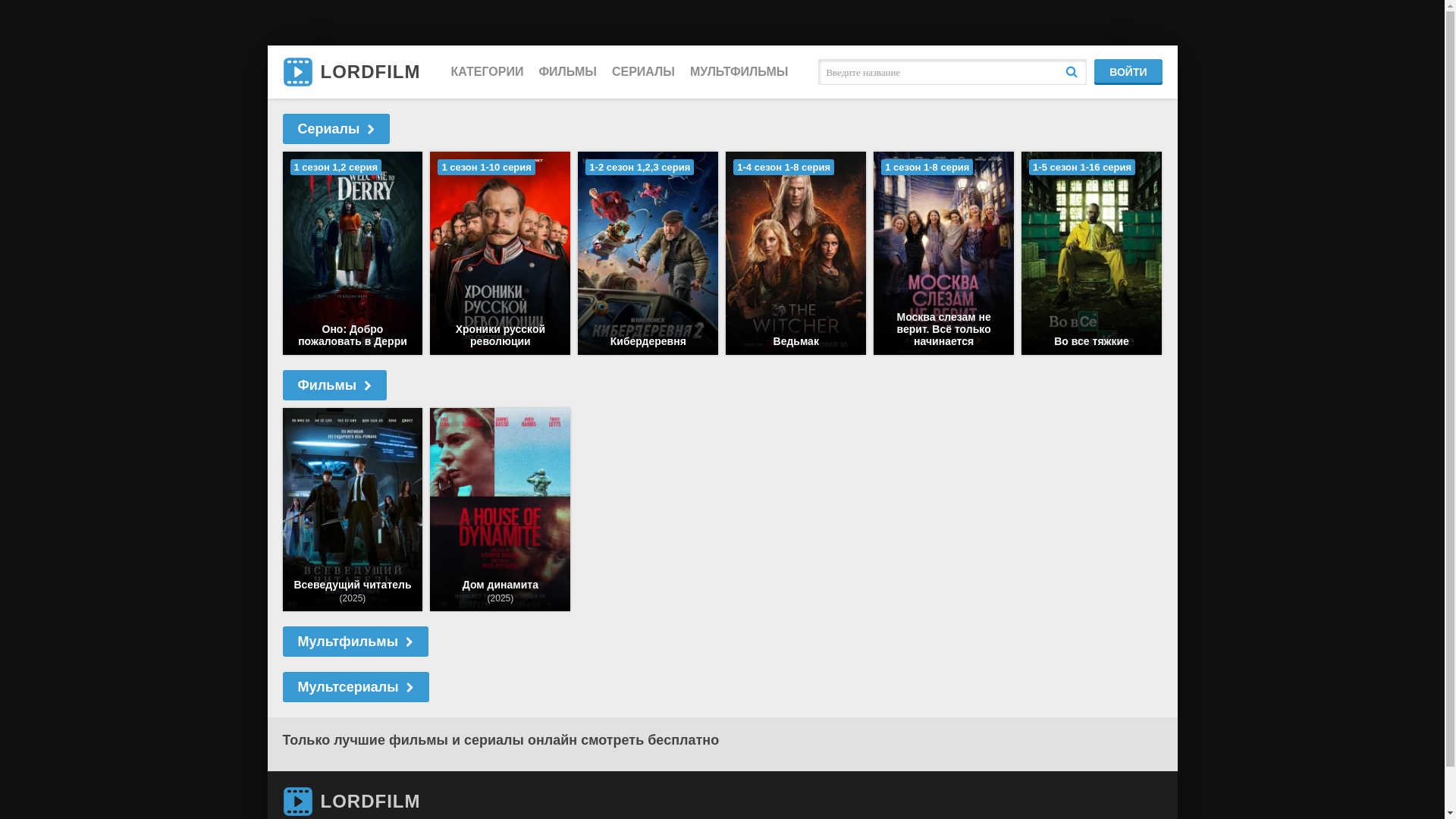The height and width of the screenshot is (819, 1456).
Task: Click the '1 сезон 1-8 серия' badge
Action: click(927, 167)
